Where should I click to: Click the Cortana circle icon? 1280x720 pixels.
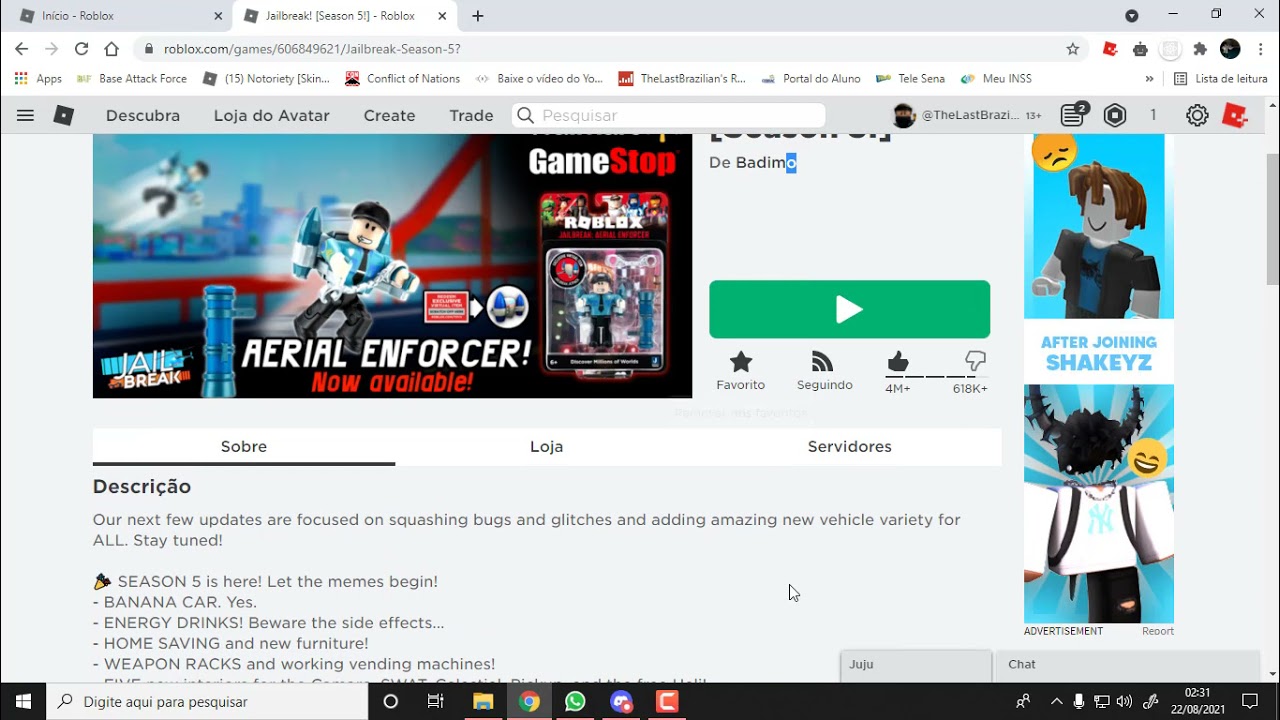coord(391,701)
